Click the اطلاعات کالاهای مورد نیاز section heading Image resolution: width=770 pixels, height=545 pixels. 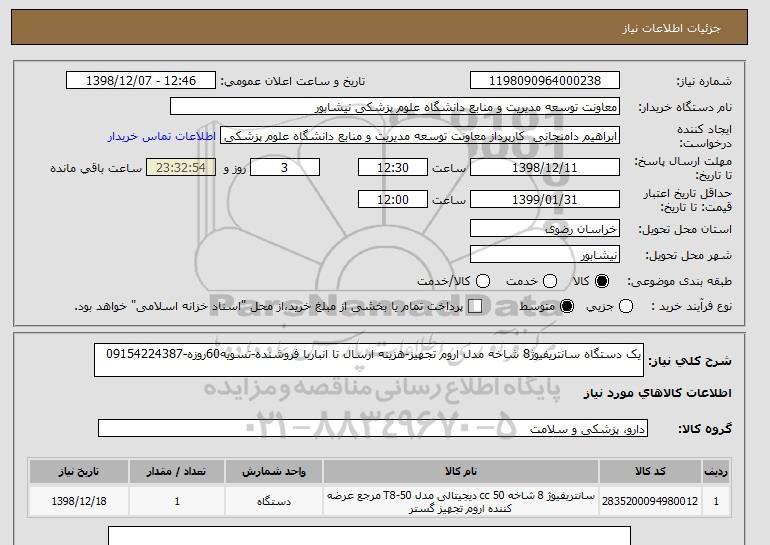[x=658, y=393]
